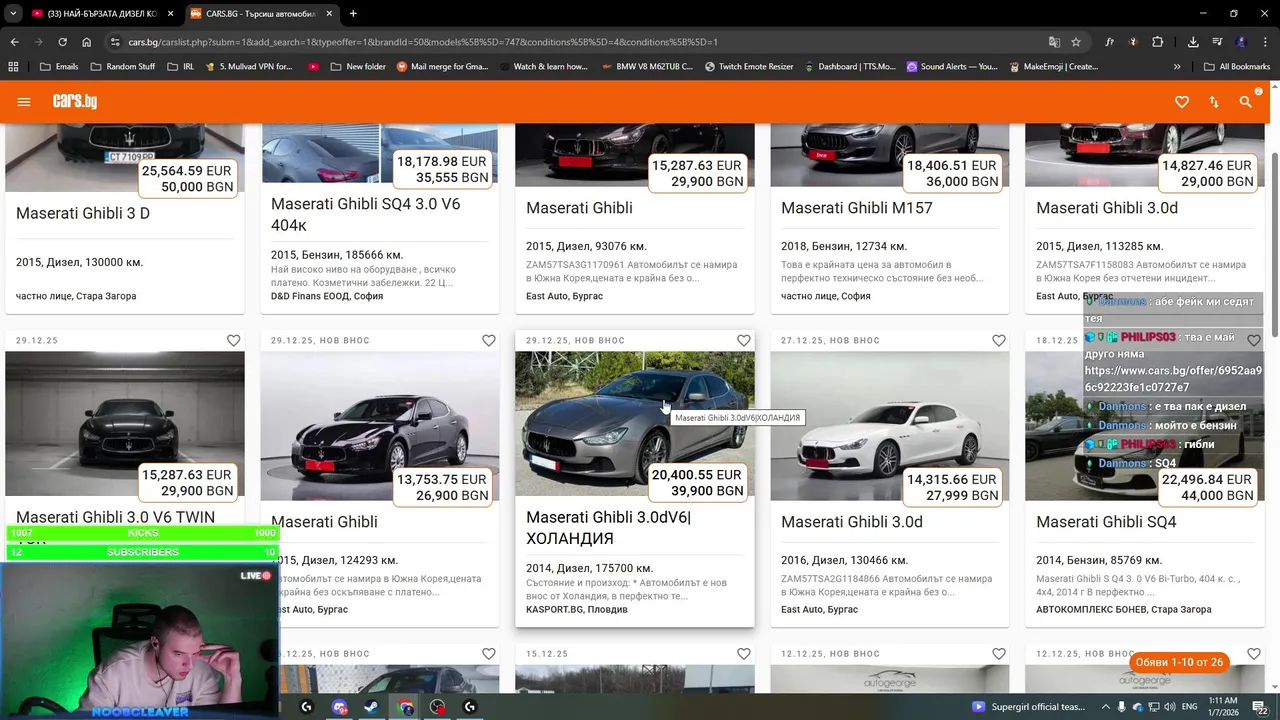
Task: Bookmark this page with the star
Action: pyautogui.click(x=1076, y=42)
